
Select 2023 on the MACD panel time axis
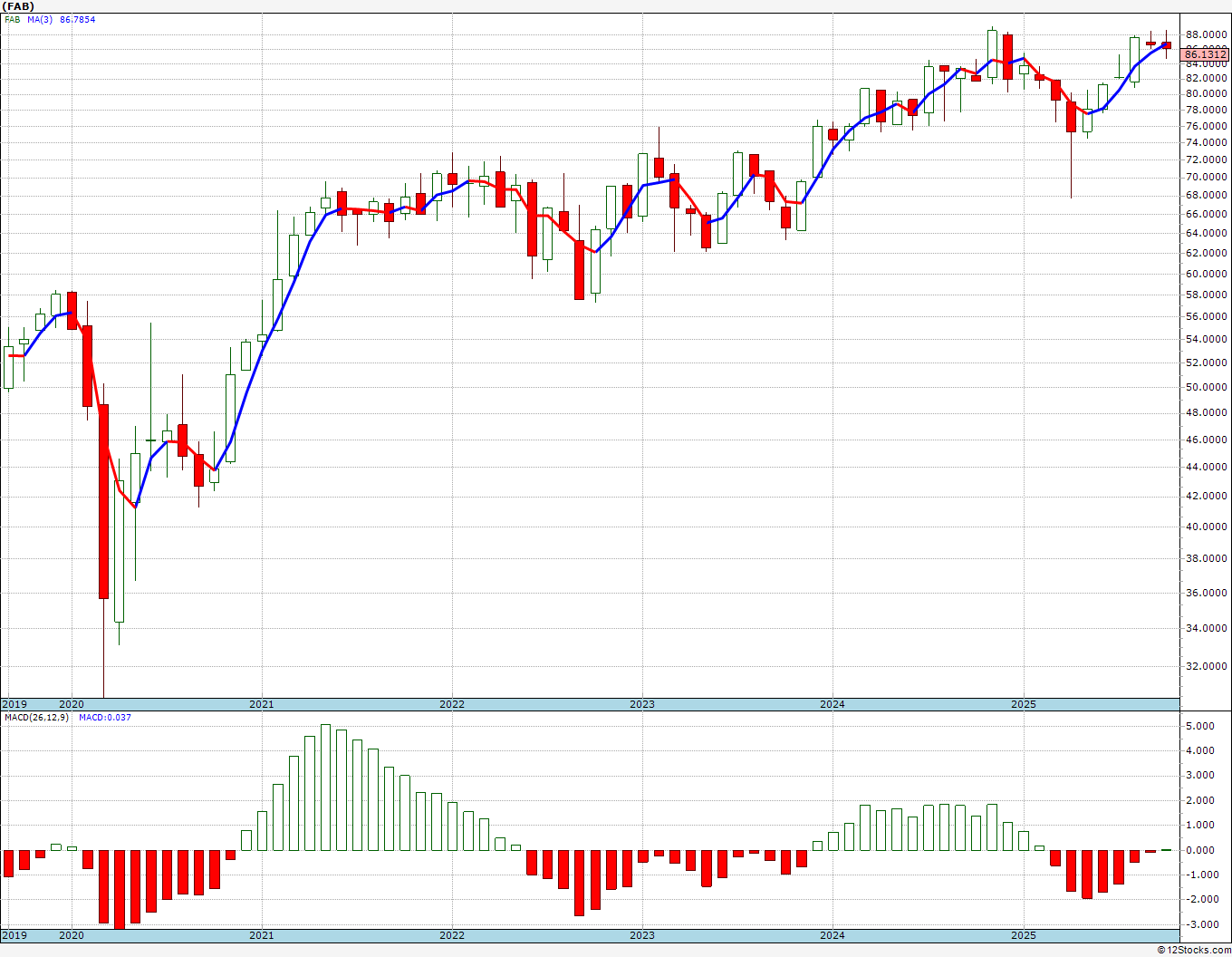(x=642, y=935)
